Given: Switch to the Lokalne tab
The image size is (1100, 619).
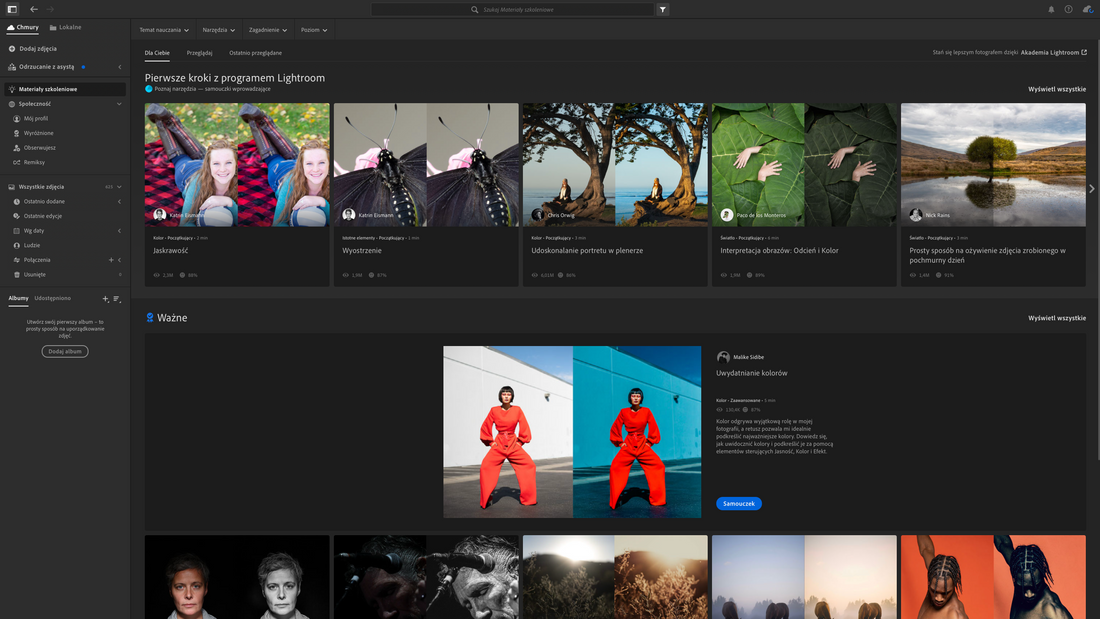Looking at the screenshot, I should coord(65,27).
